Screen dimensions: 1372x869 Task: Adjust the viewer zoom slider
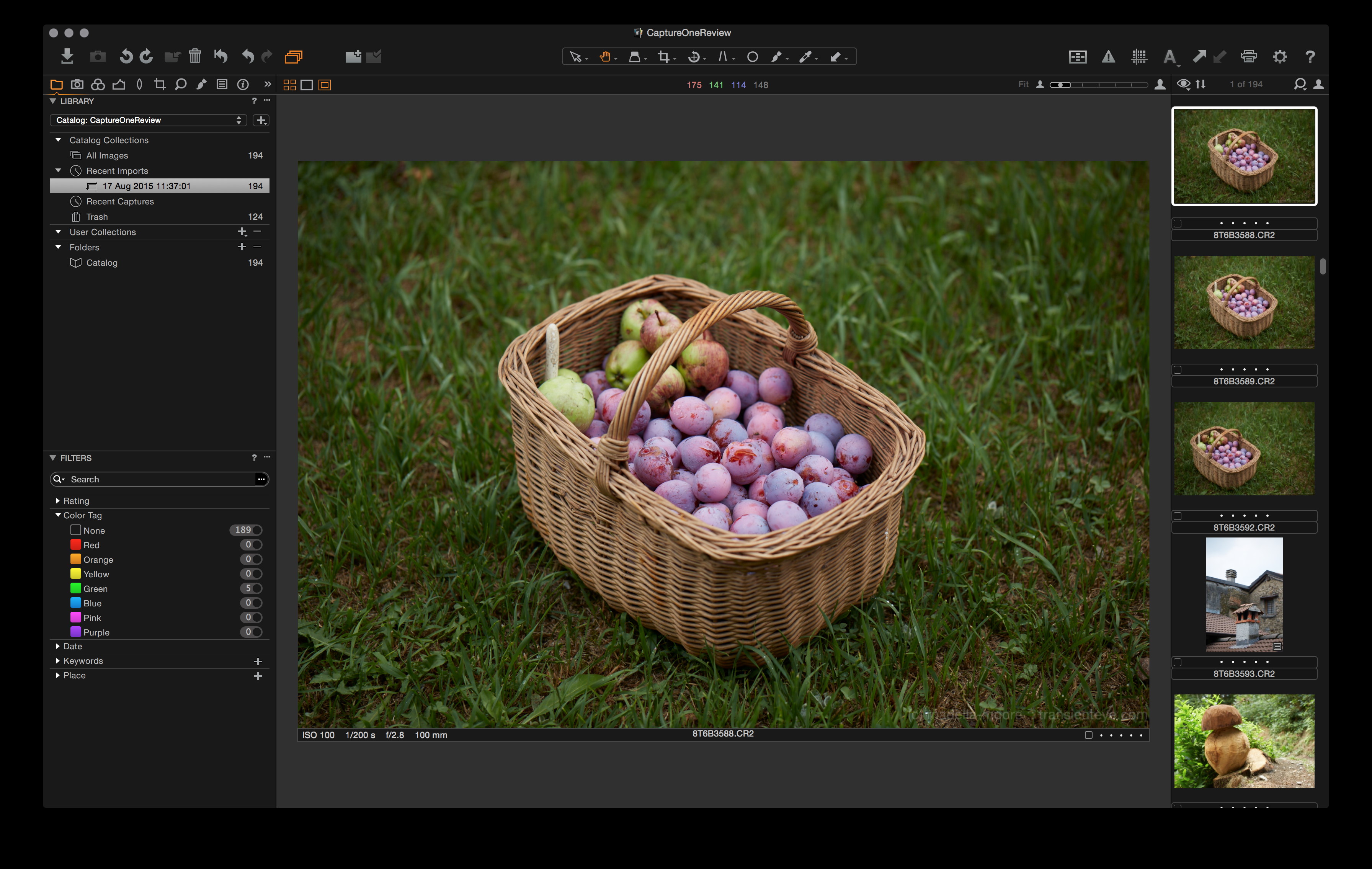click(x=1061, y=84)
